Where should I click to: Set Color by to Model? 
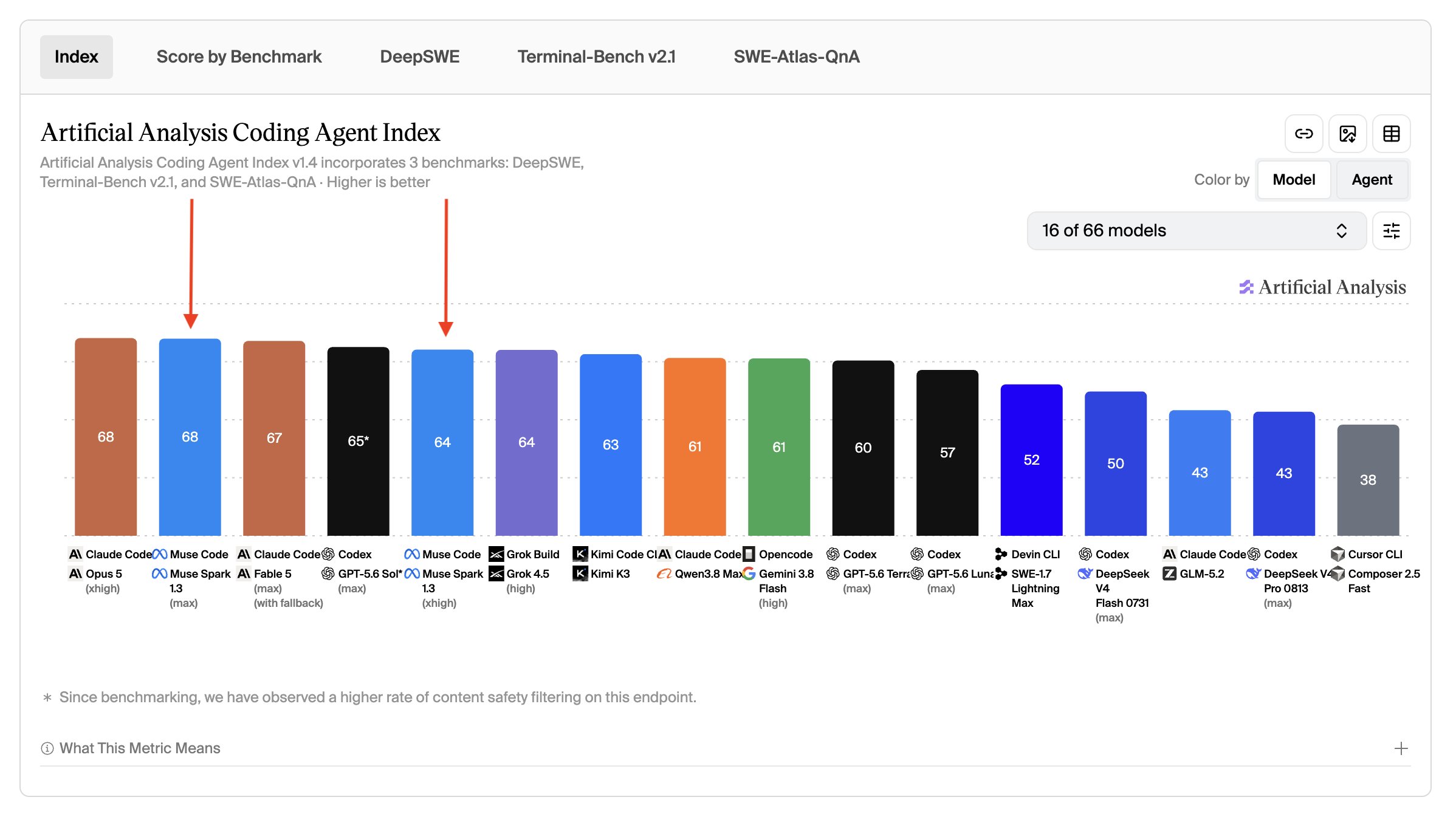click(x=1294, y=180)
